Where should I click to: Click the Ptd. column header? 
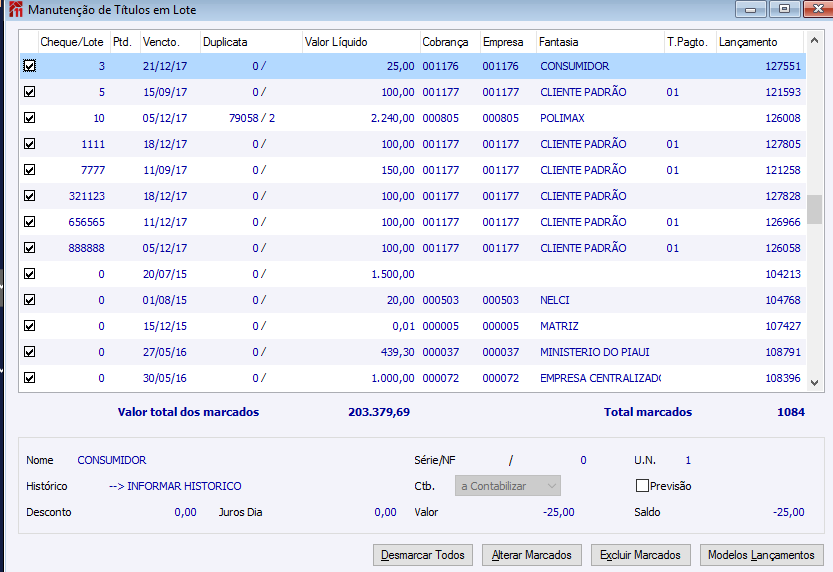pyautogui.click(x=123, y=42)
